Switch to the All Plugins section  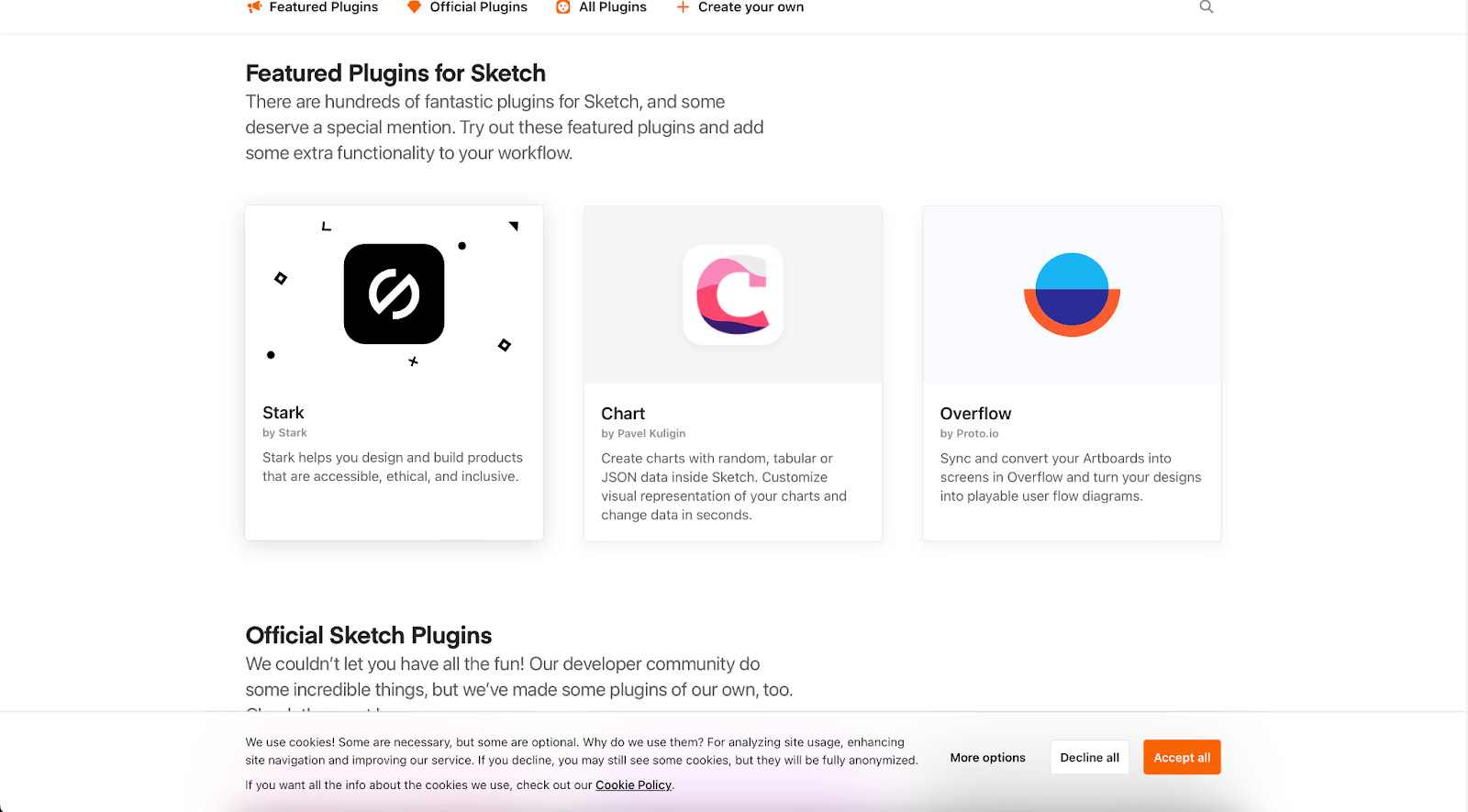611,7
